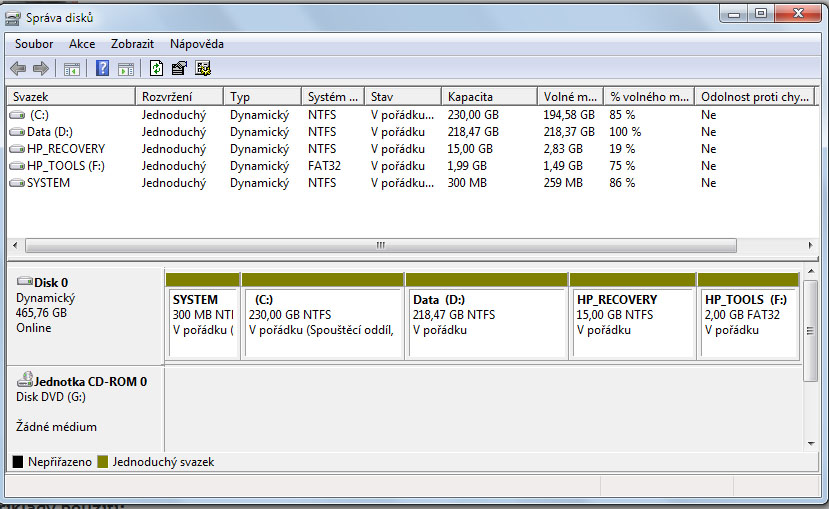
Task: Click the right arrow of horizontal scrollbar
Action: (810, 245)
